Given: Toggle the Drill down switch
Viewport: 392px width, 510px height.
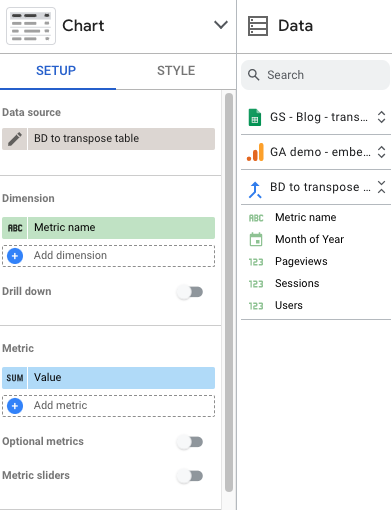Looking at the screenshot, I should point(190,292).
